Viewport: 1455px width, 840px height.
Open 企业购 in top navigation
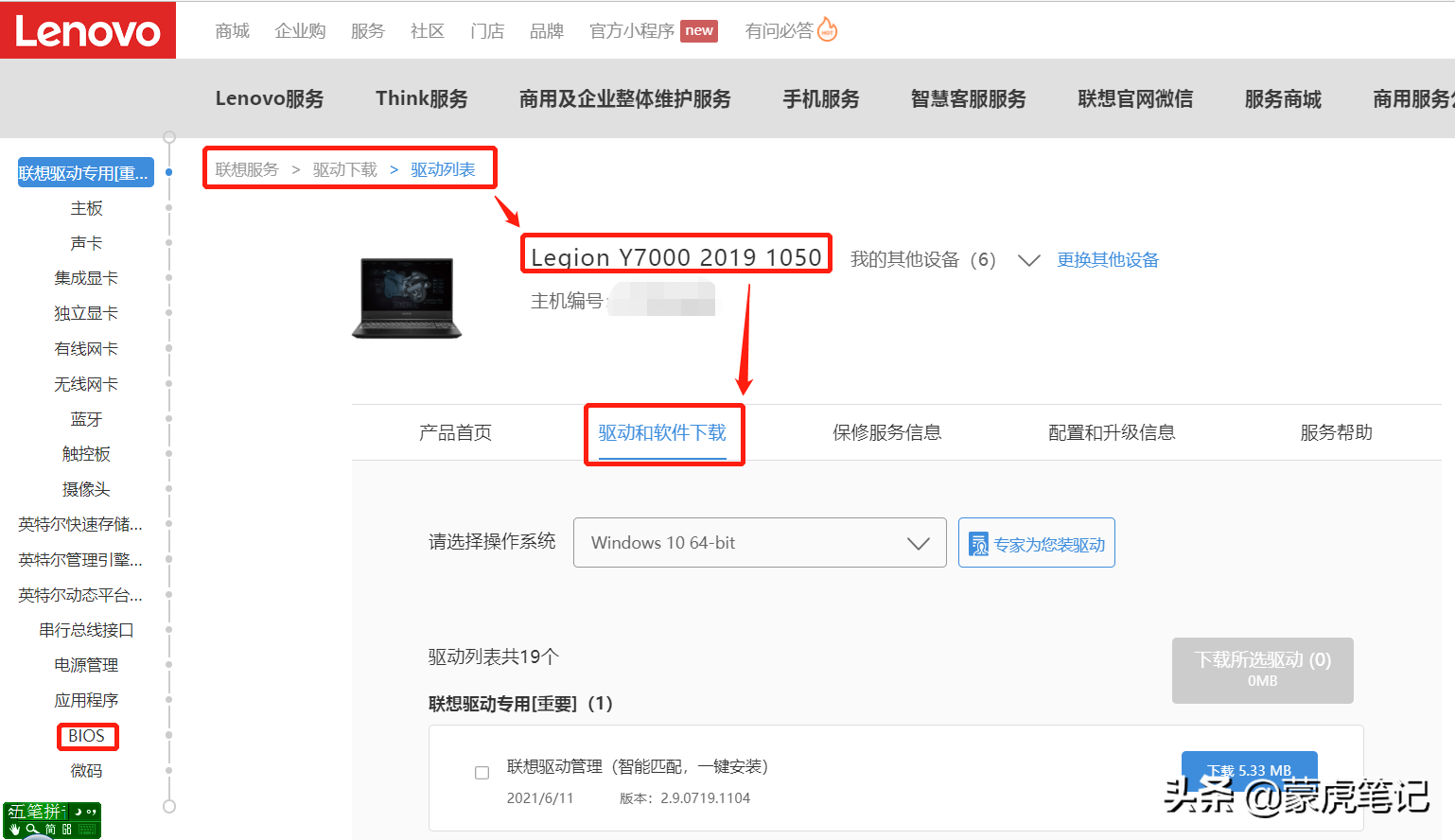[x=300, y=31]
